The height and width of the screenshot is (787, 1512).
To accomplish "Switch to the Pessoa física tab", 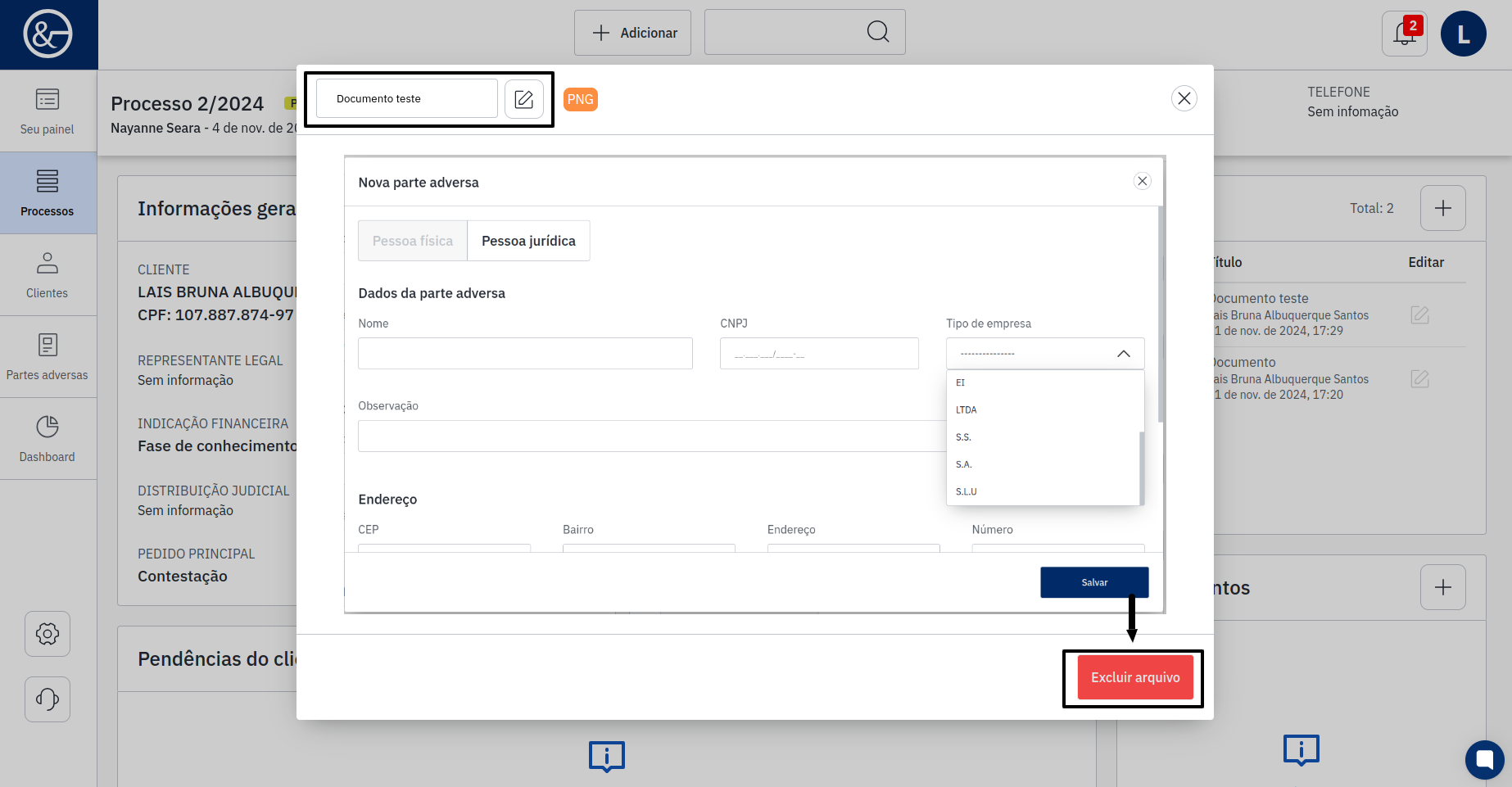I will click(413, 241).
